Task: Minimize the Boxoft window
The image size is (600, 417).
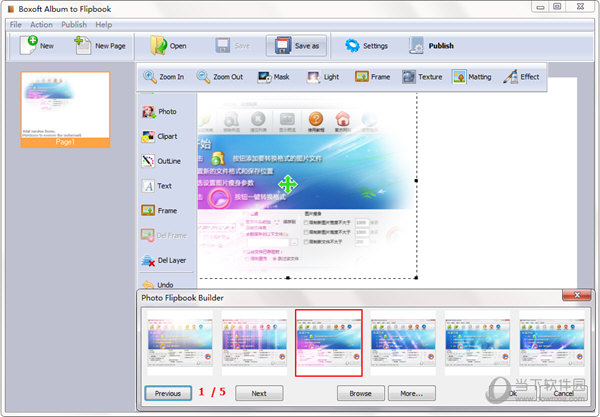Action: 540,7
